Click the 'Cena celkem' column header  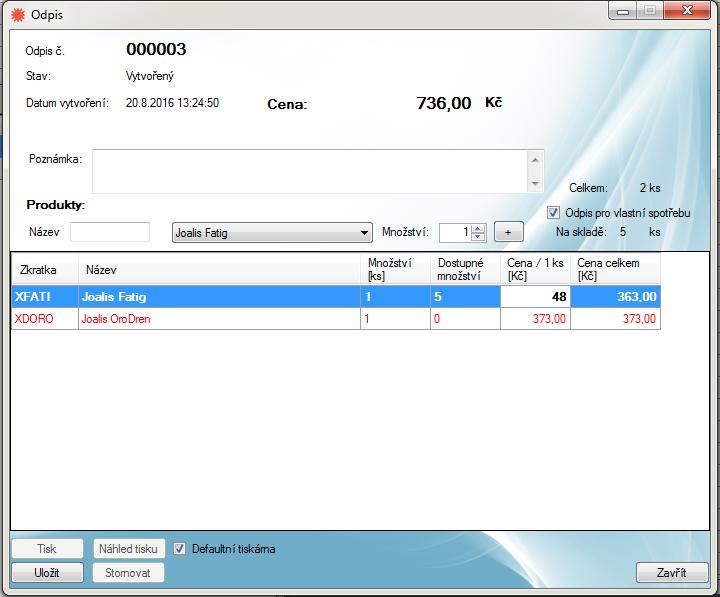tap(615, 270)
